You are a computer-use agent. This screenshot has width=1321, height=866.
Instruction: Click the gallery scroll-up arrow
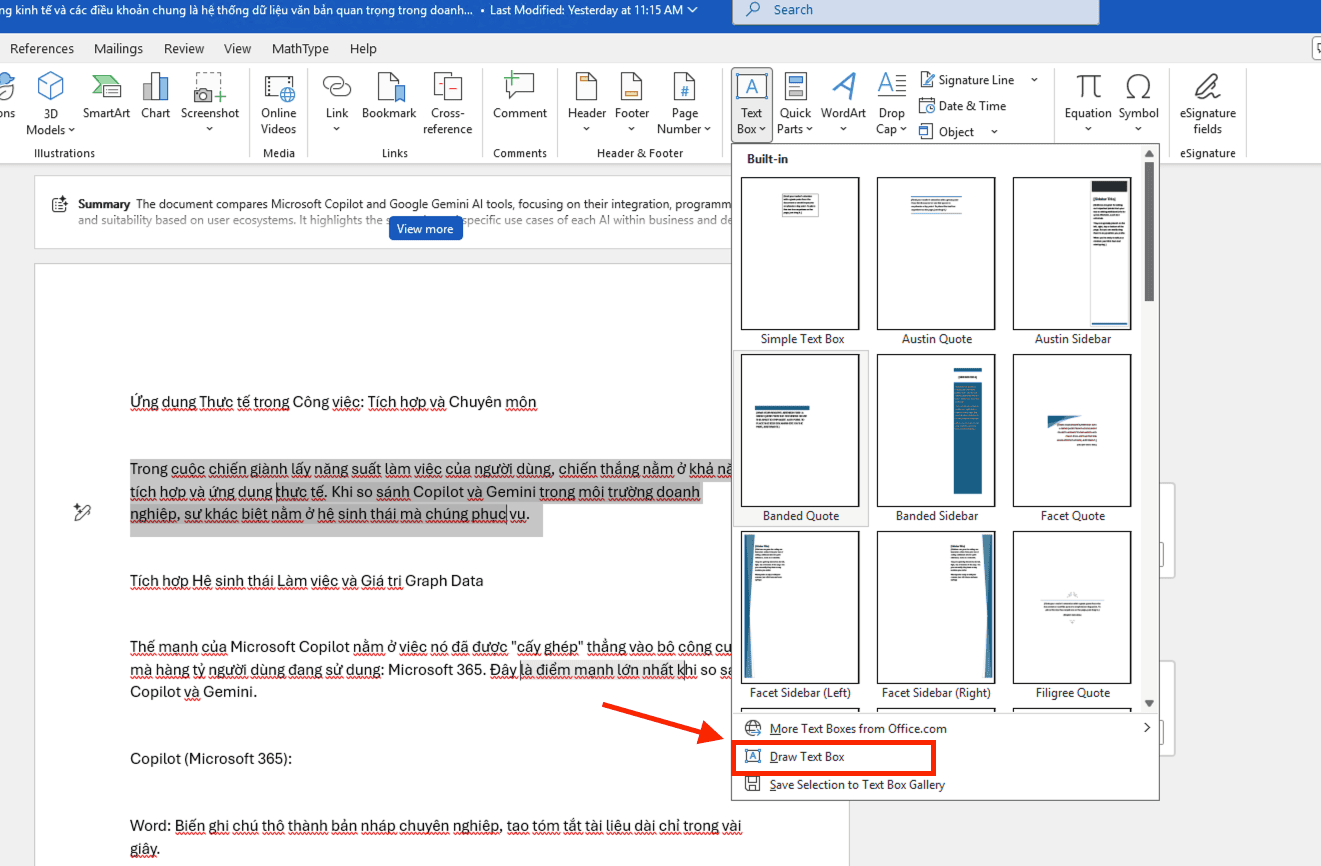coord(1149,154)
